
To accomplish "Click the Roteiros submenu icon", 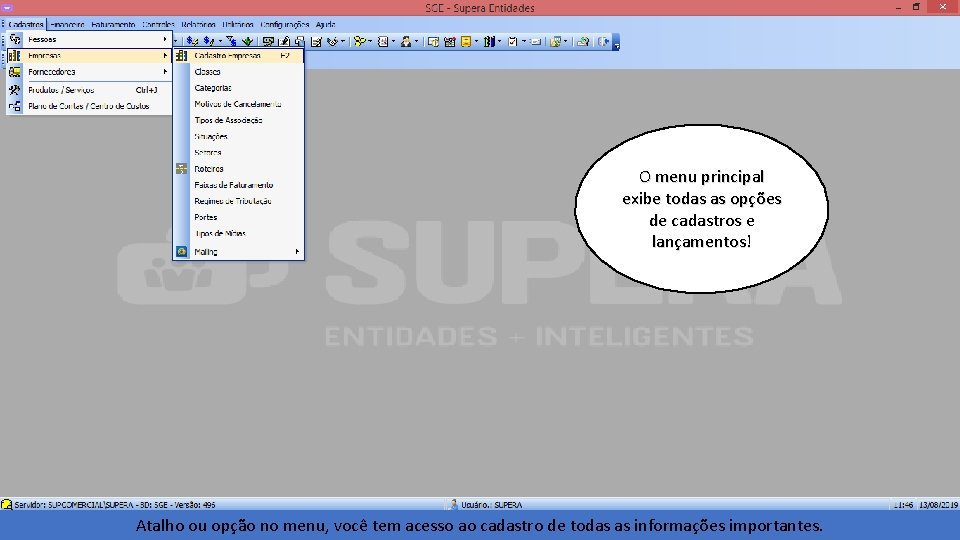I will point(182,168).
